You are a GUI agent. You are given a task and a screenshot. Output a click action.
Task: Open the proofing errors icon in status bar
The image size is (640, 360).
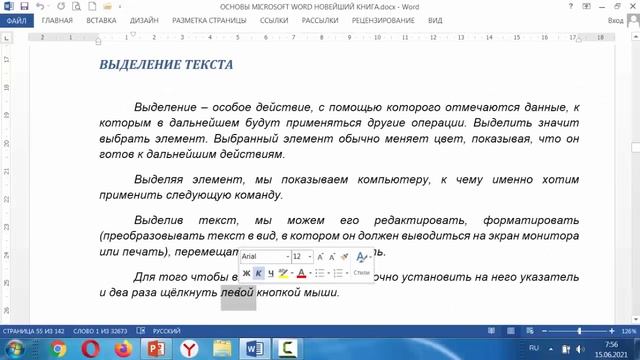(x=140, y=331)
